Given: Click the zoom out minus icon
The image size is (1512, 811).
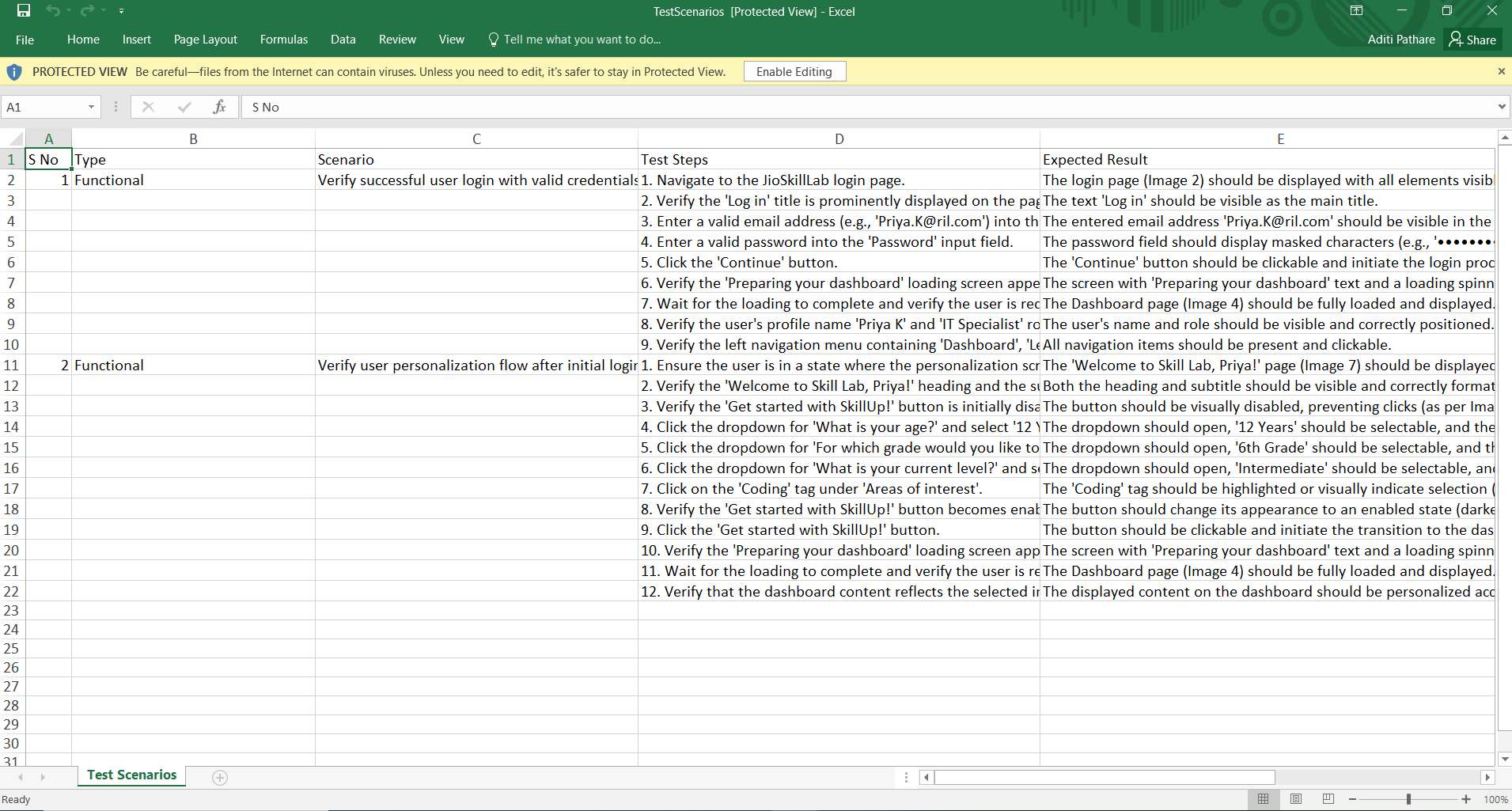Looking at the screenshot, I should point(1353,799).
